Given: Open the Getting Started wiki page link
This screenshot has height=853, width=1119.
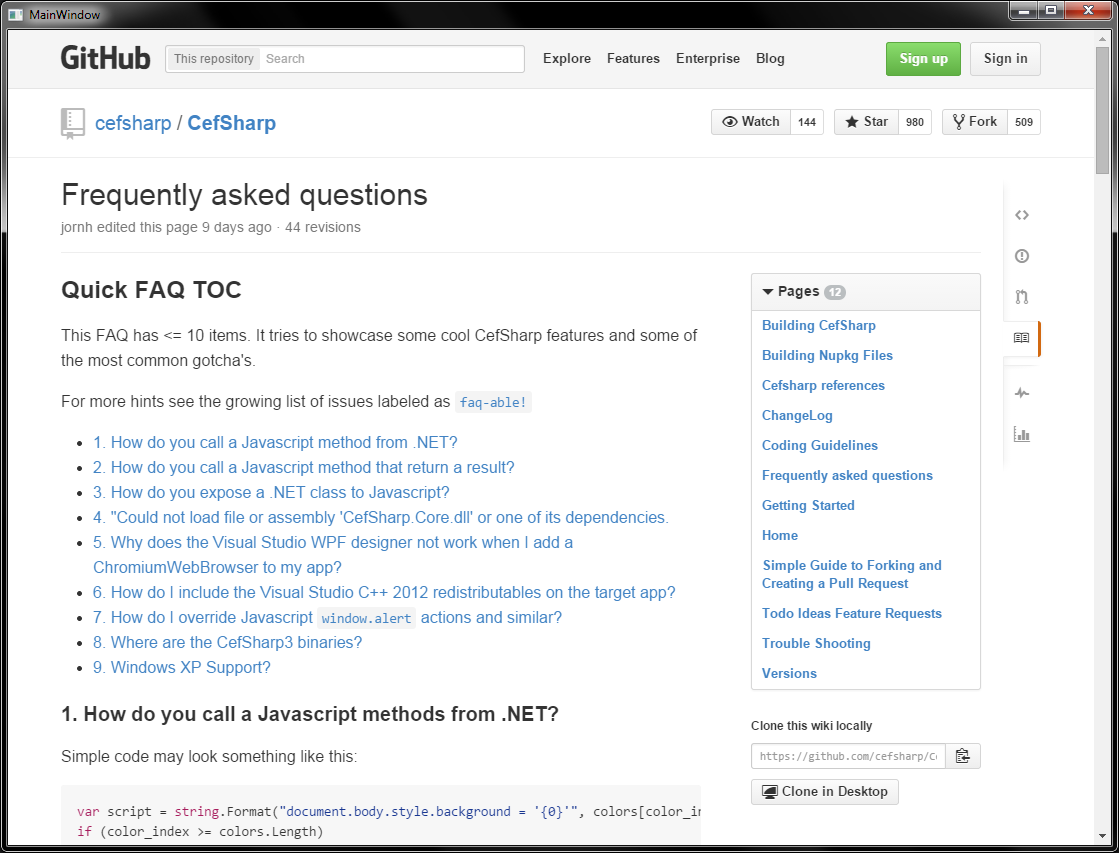Looking at the screenshot, I should tap(808, 505).
